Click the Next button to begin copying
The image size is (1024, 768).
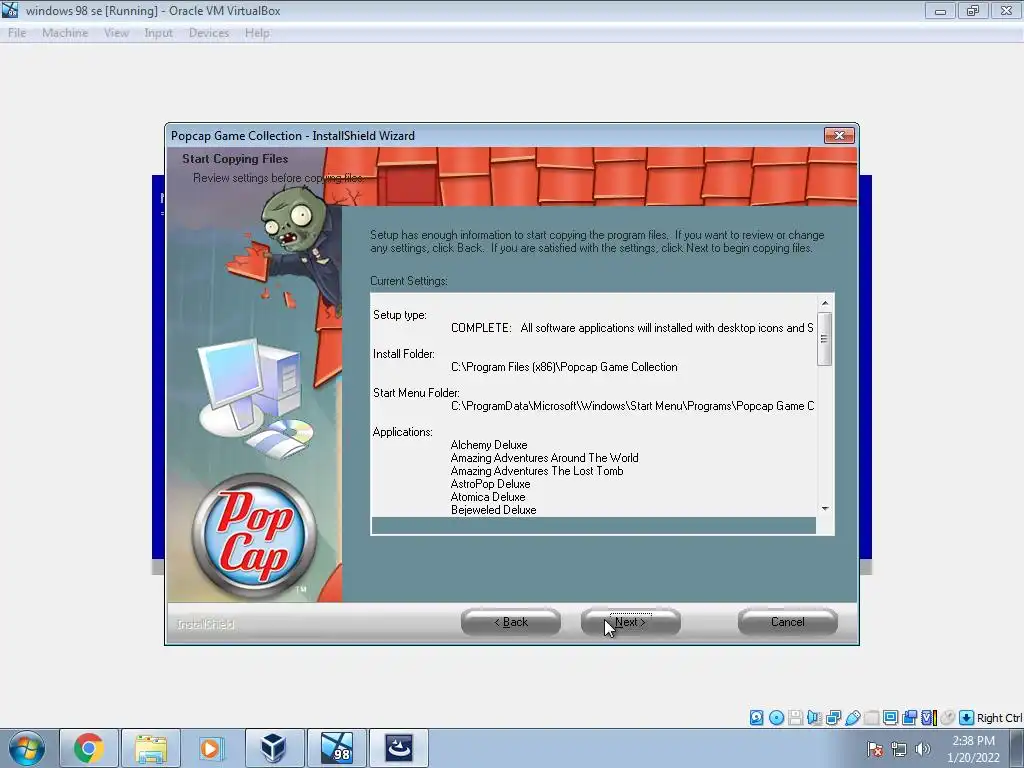630,622
